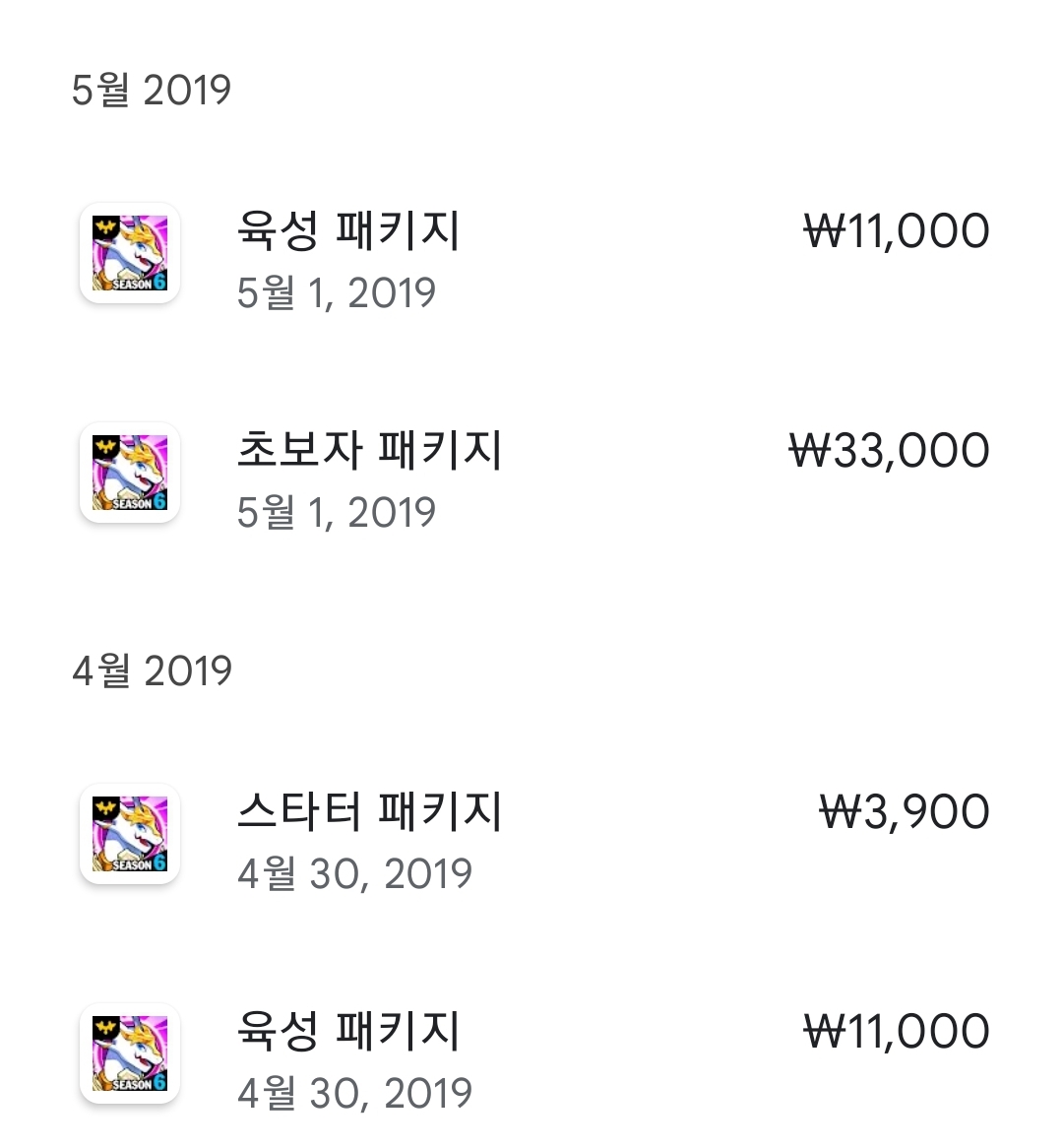The image size is (1063, 1148).
Task: Click the ₩3,900 price amount
Action: [x=904, y=812]
